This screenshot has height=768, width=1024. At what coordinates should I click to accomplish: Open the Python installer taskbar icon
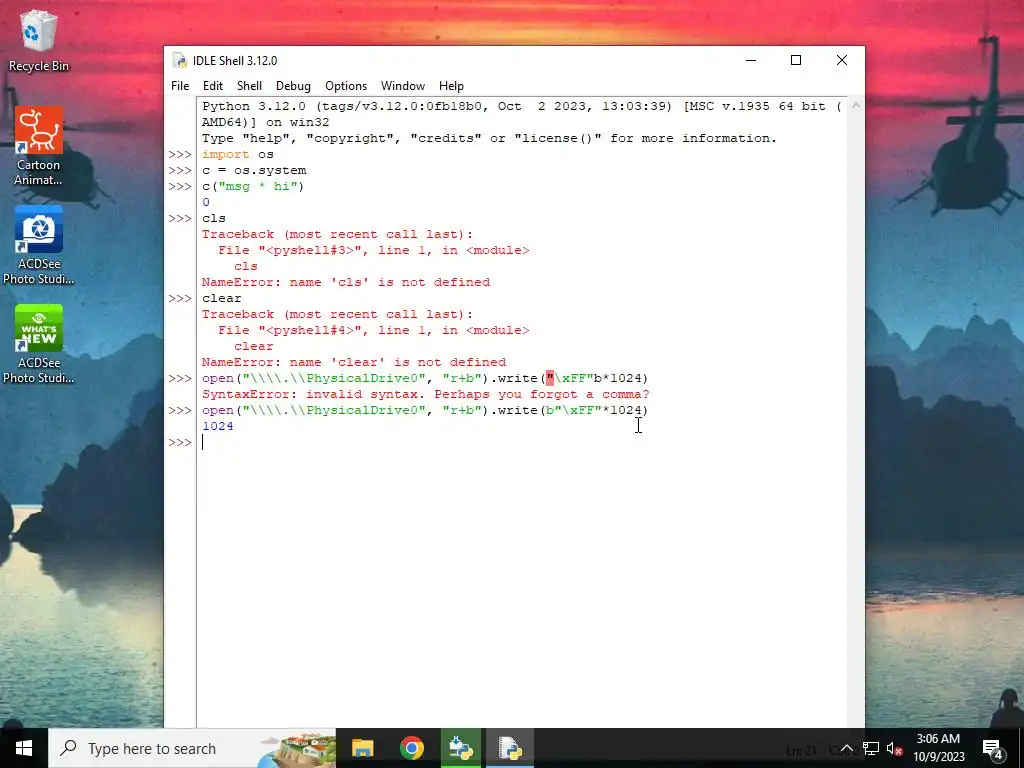[461, 748]
